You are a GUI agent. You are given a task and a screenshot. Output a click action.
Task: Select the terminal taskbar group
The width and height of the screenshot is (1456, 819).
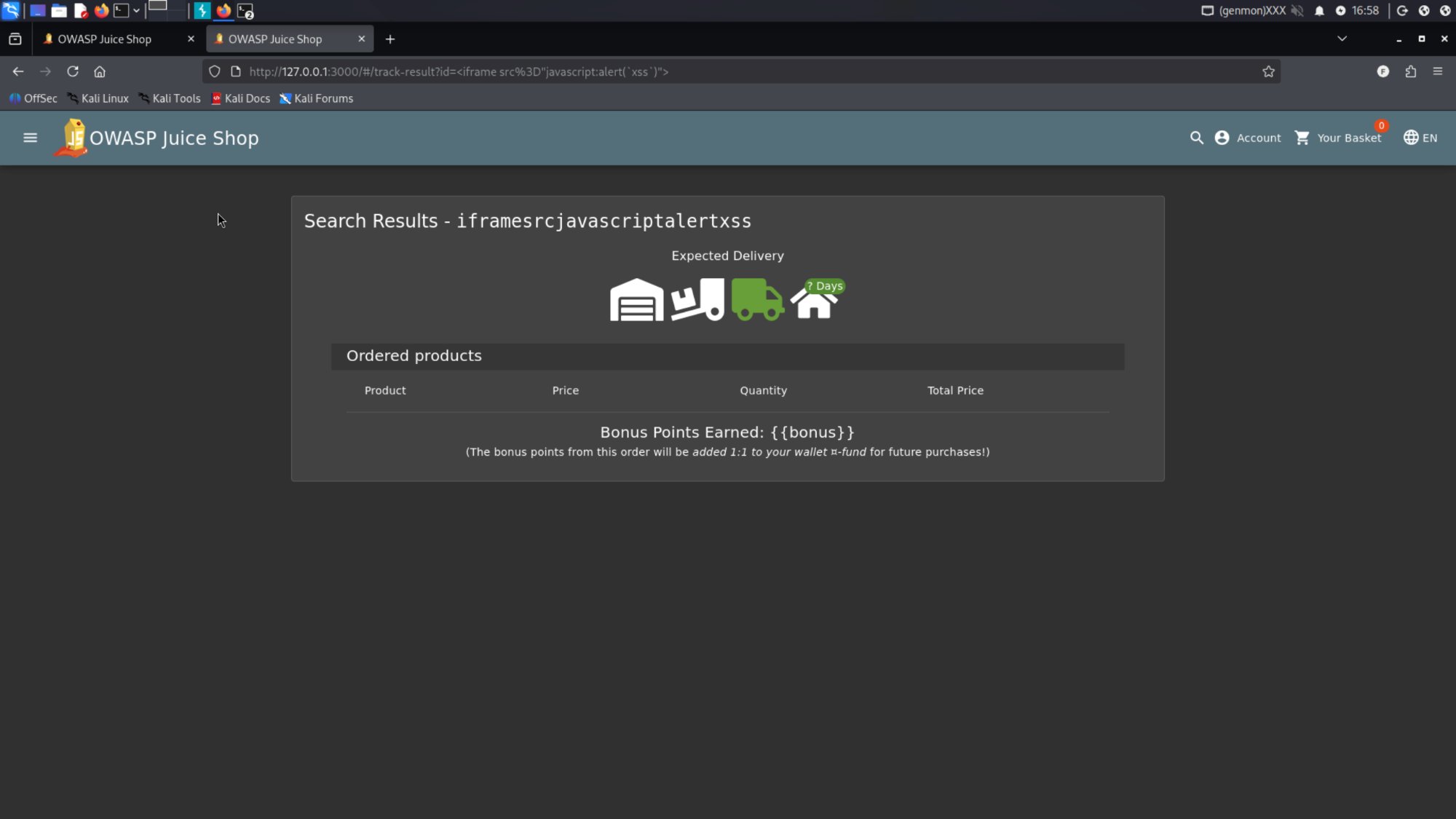coord(245,11)
